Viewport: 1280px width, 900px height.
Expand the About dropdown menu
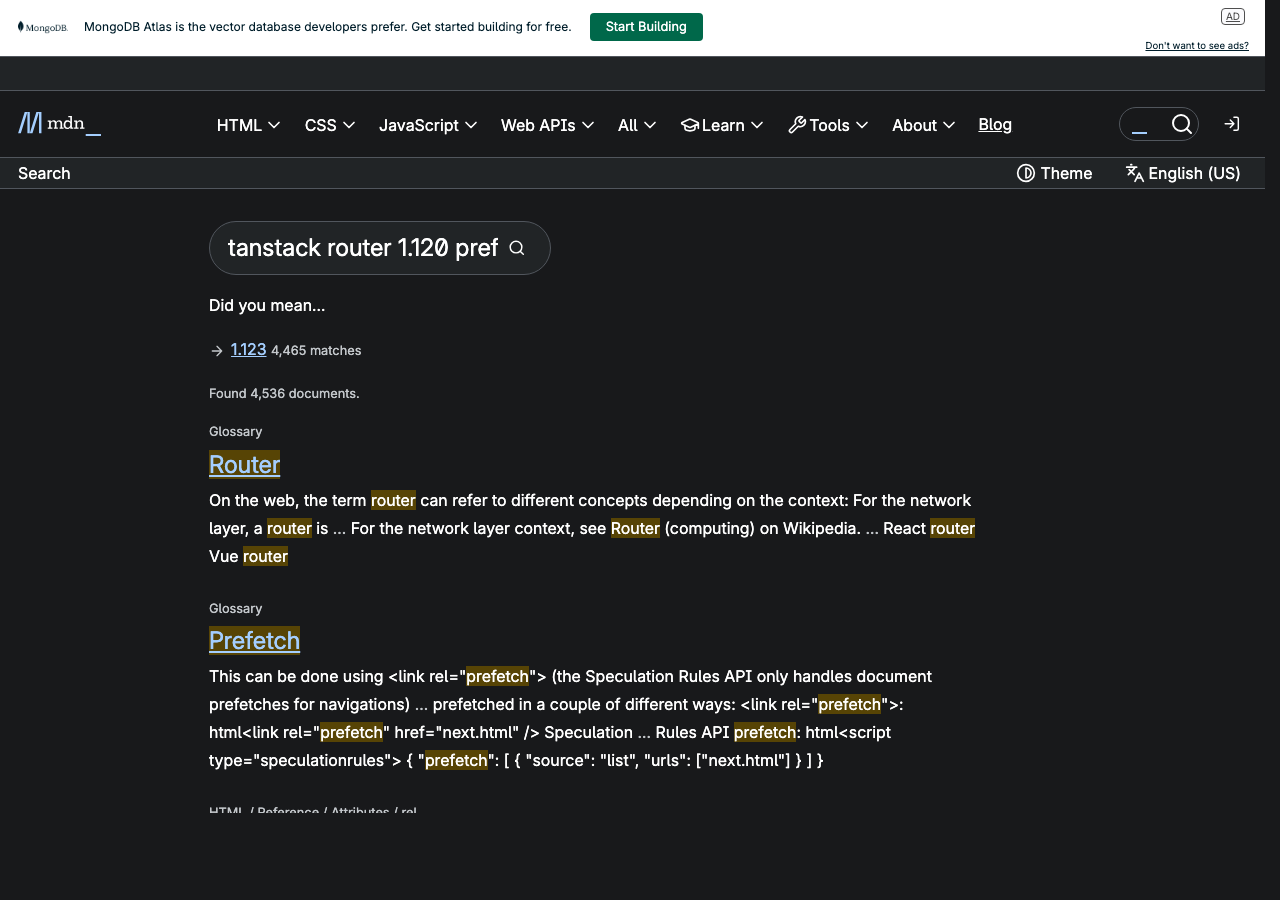922,125
